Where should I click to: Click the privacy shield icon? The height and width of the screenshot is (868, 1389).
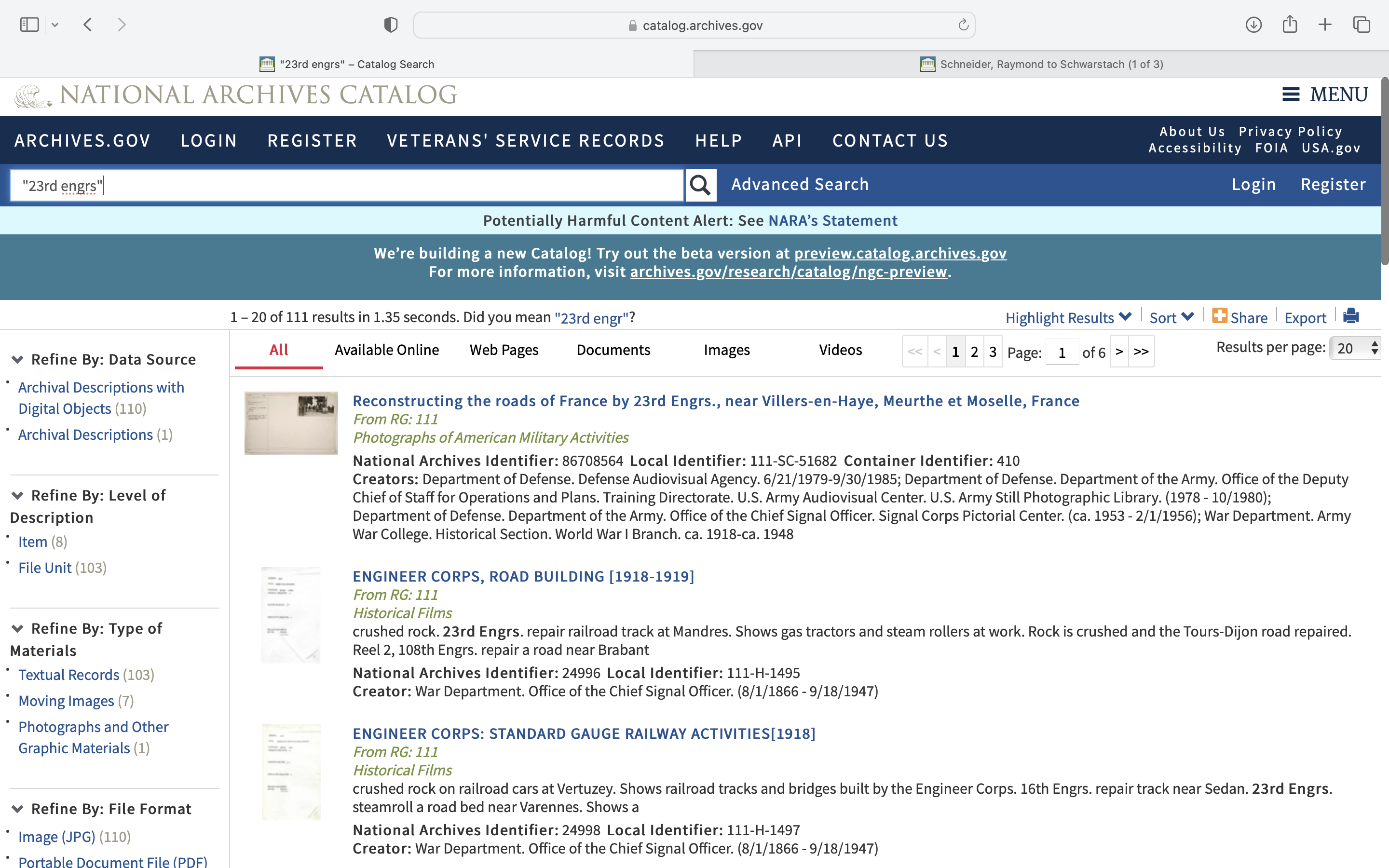390,25
